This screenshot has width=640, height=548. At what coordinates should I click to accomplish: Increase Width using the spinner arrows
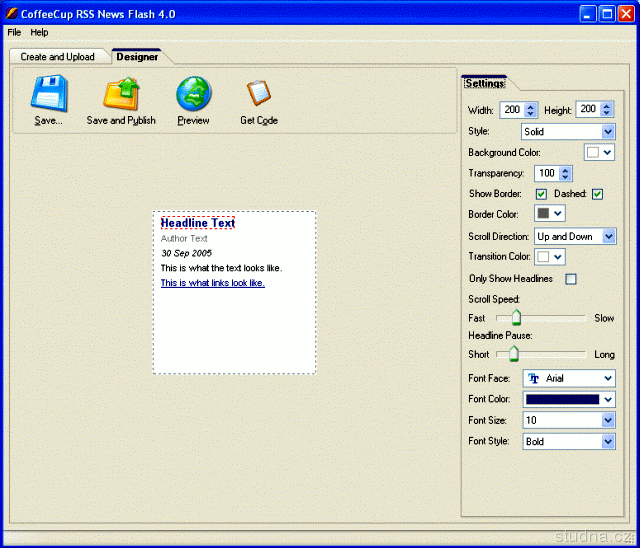coord(531,106)
